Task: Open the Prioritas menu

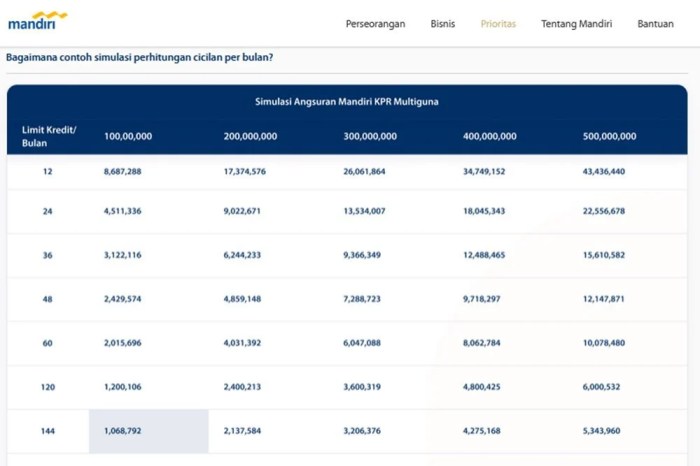Action: pyautogui.click(x=498, y=24)
